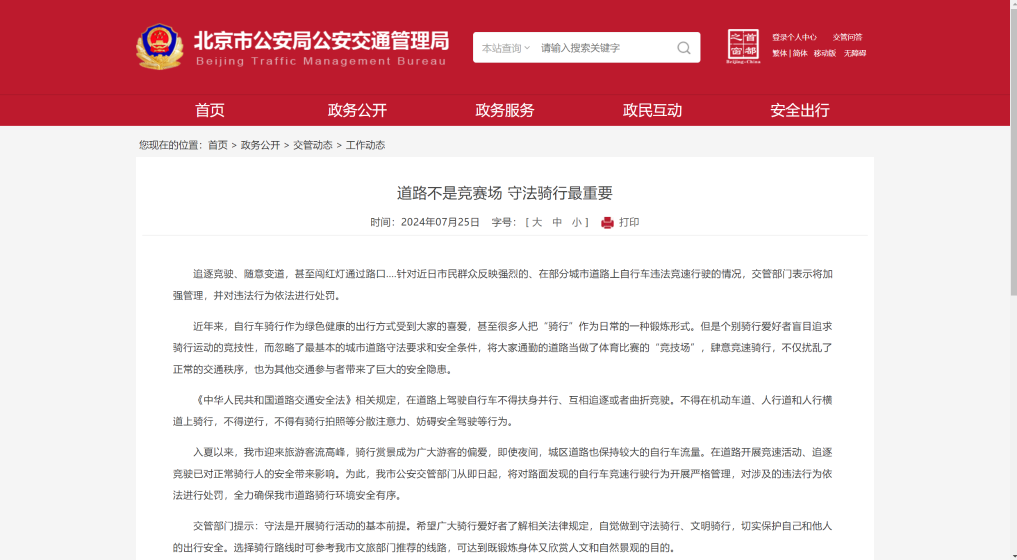Switch to 简体 simplified Chinese
This screenshot has height=560, width=1017.
[x=800, y=54]
